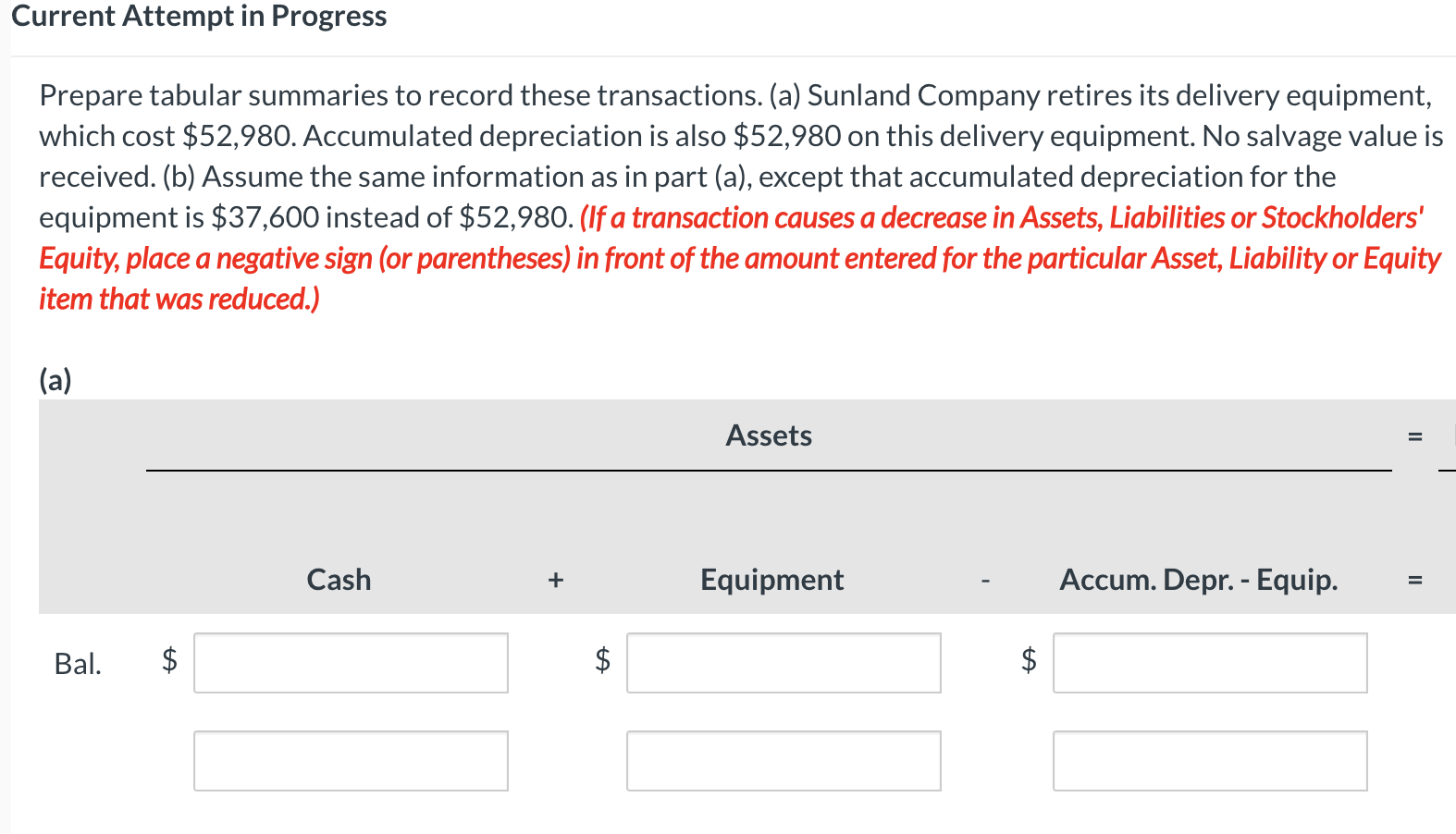Viewport: 1456px width, 834px height.
Task: Click the Accum. Depr. - Equip. balance input field
Action: (x=1210, y=662)
